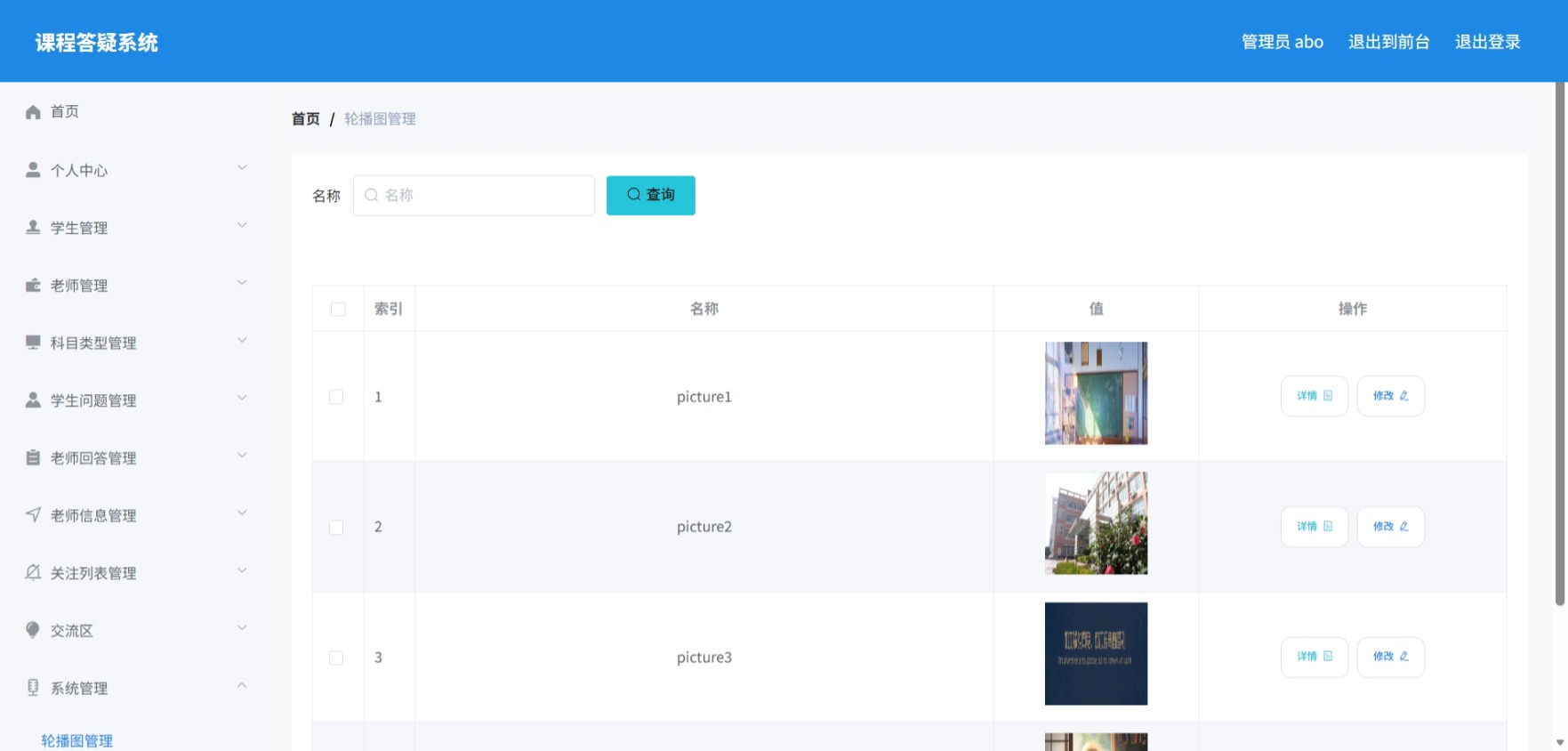1568x751 pixels.
Task: Click the student icon beside 学生管理
Action: (33, 228)
